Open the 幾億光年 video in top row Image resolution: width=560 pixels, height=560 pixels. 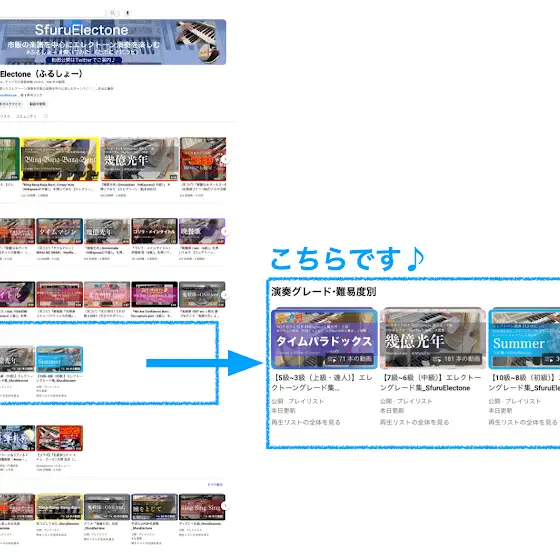(140, 159)
